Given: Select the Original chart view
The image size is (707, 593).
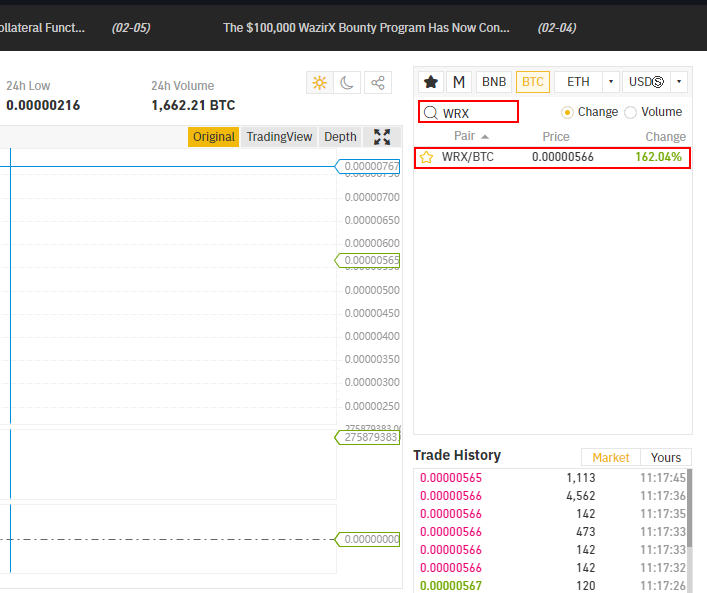Looking at the screenshot, I should click(214, 137).
